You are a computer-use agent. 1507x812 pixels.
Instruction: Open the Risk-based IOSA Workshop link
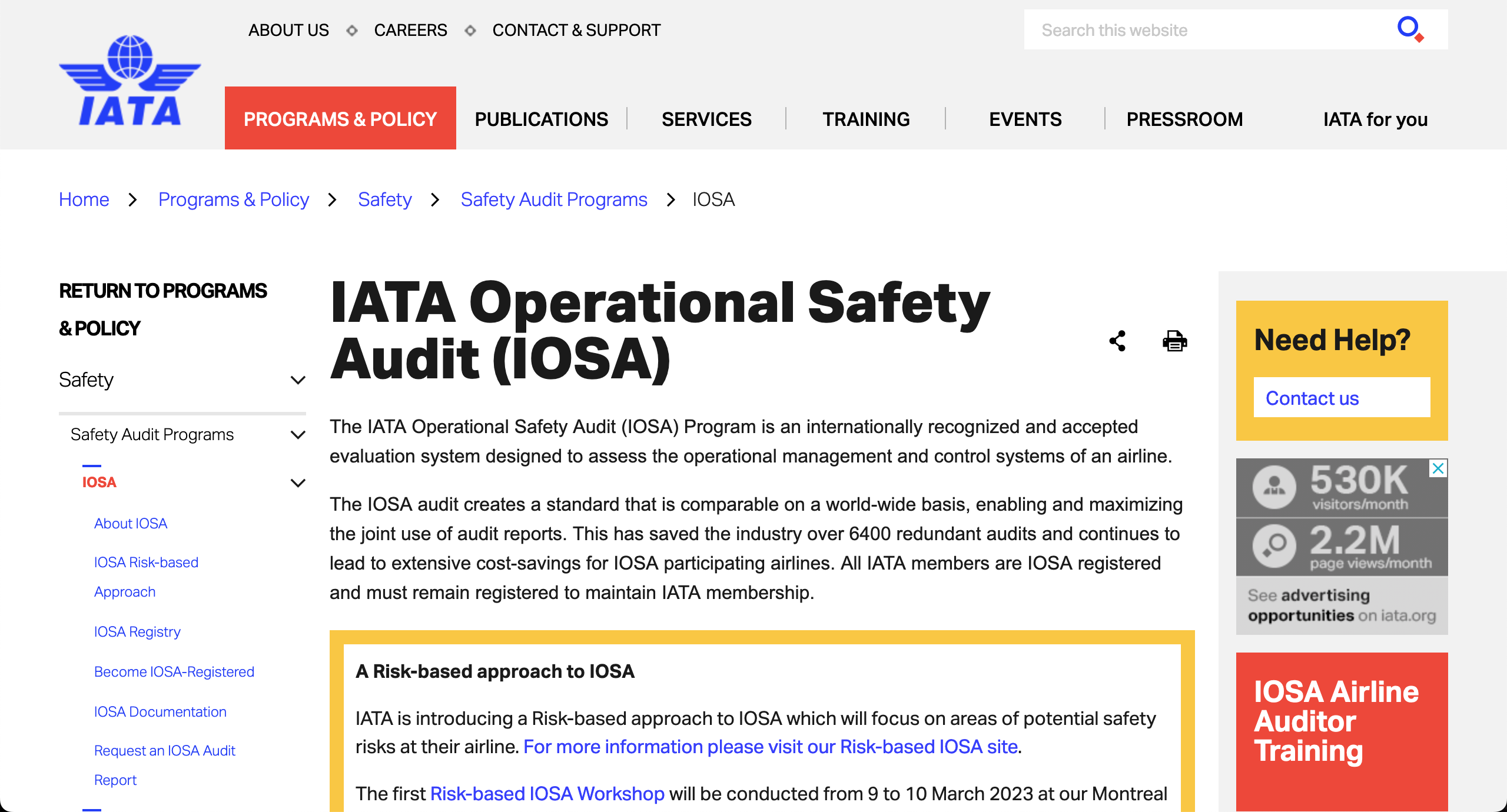(547, 793)
